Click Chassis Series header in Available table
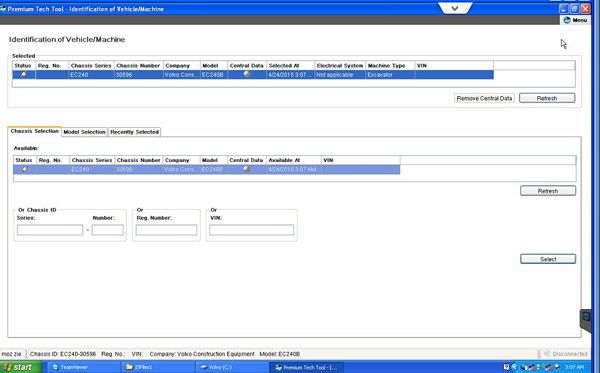 point(92,160)
